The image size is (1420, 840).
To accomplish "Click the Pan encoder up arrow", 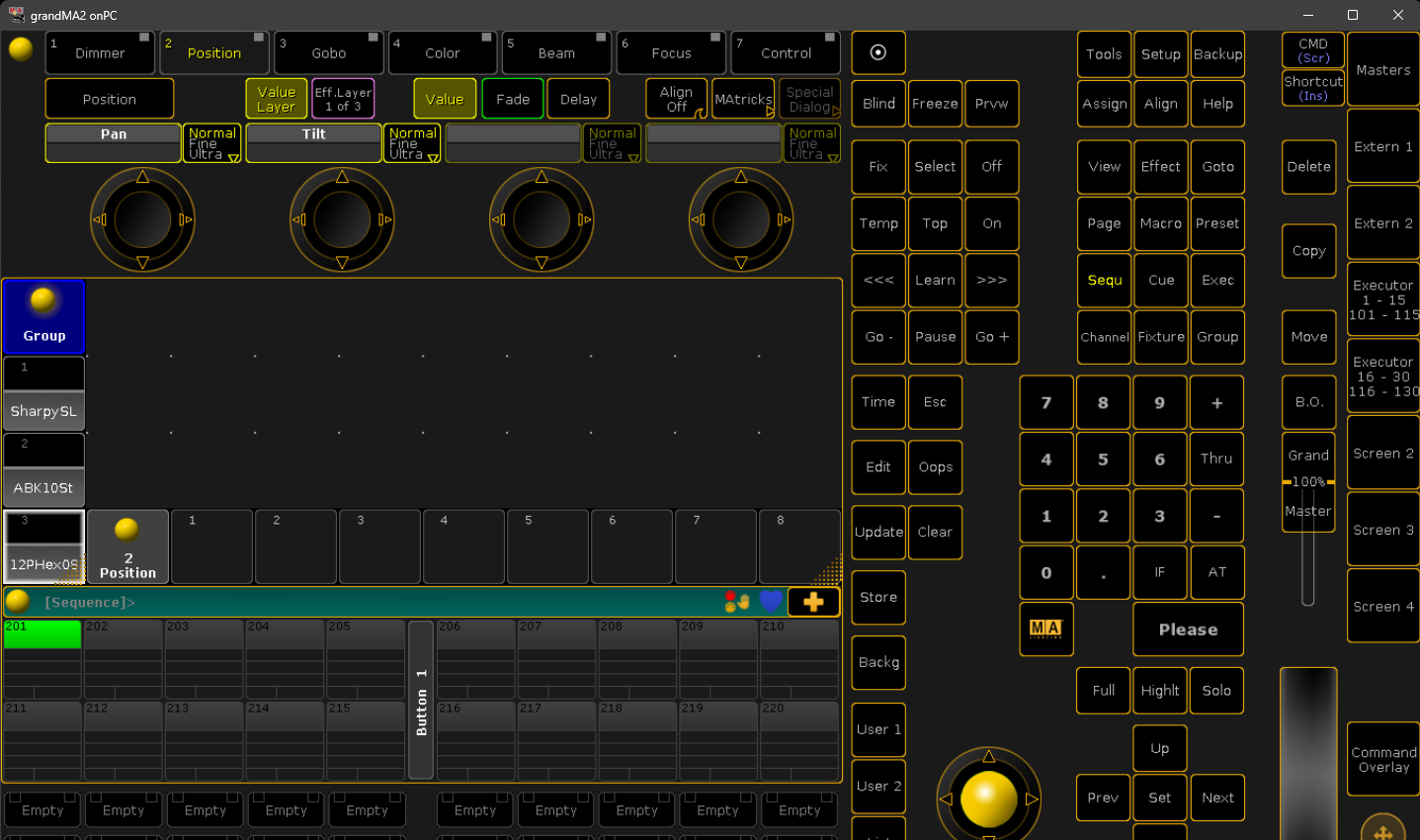I will [142, 177].
